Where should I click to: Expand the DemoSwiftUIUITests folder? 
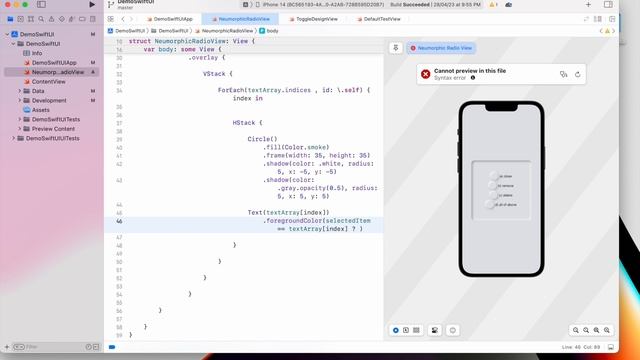[13, 138]
